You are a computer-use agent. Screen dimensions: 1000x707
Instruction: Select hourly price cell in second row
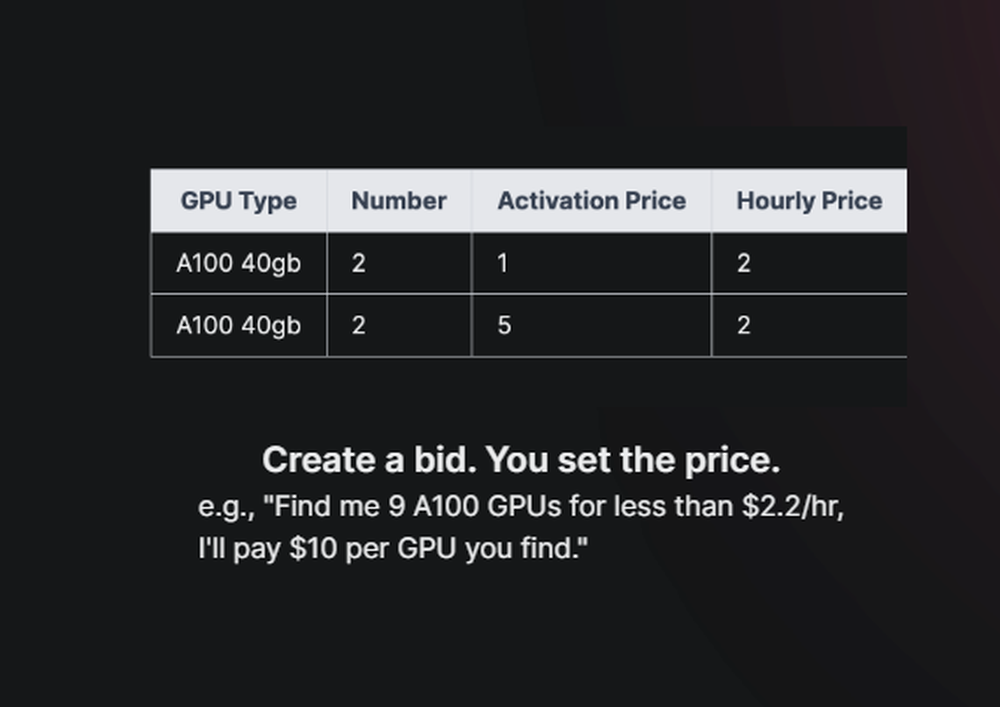[x=809, y=326]
